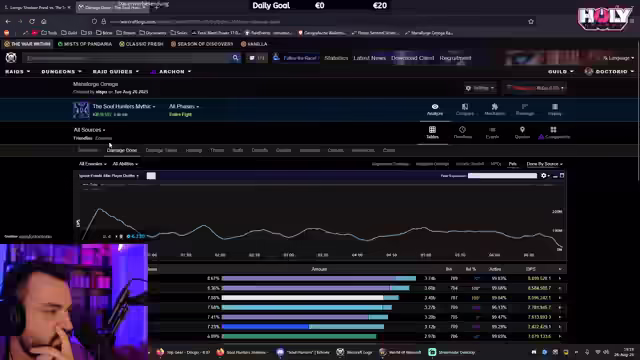Click The Soul Hunters boss thumbnail

(81, 110)
